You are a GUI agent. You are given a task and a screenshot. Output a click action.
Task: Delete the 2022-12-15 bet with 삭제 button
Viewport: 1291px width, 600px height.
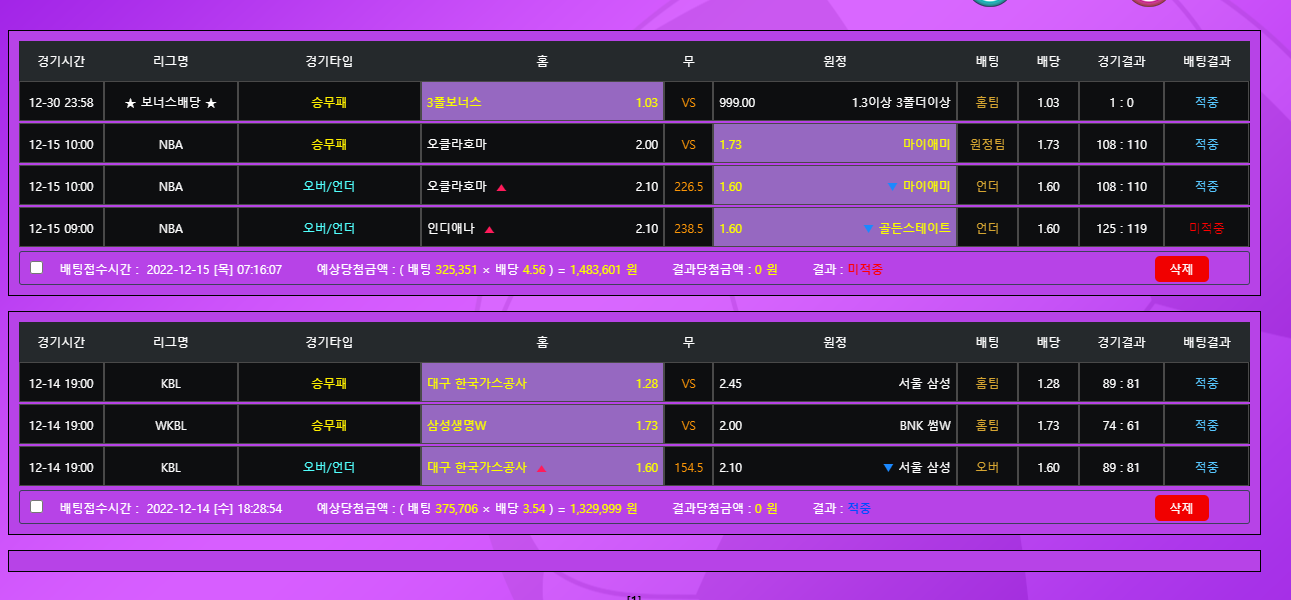tap(1181, 269)
